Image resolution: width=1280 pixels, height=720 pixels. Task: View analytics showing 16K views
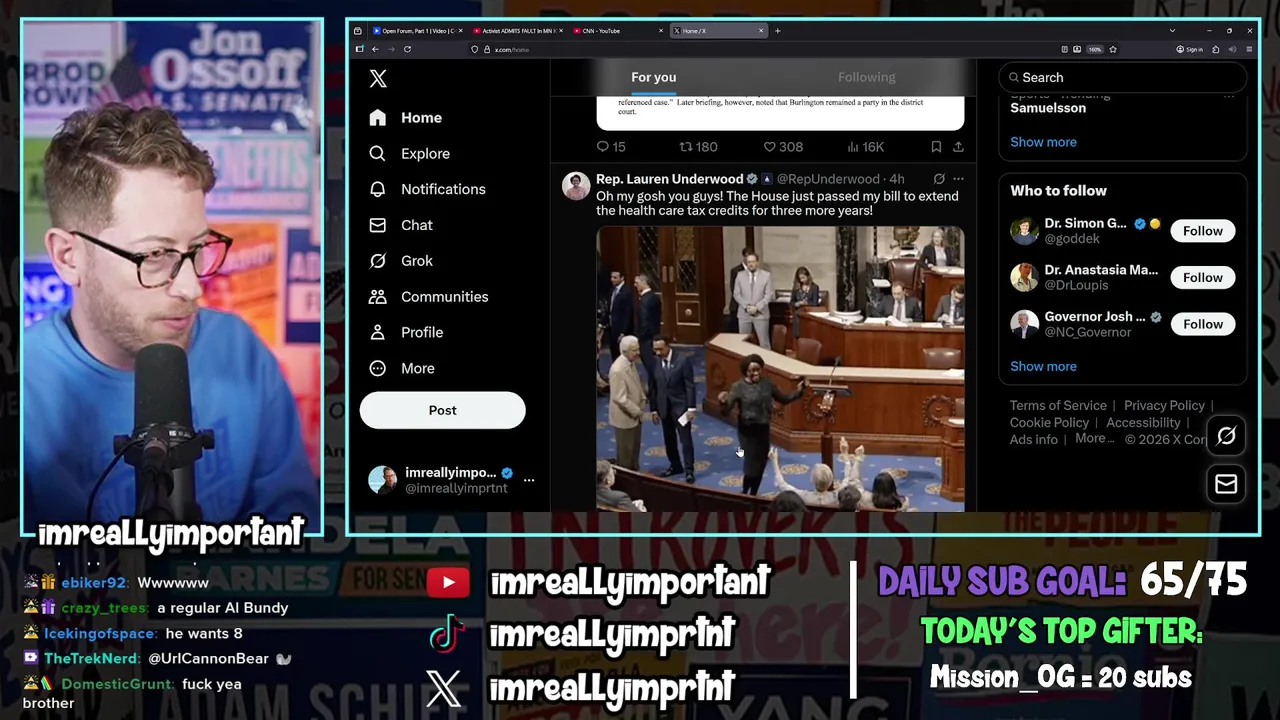tap(865, 147)
